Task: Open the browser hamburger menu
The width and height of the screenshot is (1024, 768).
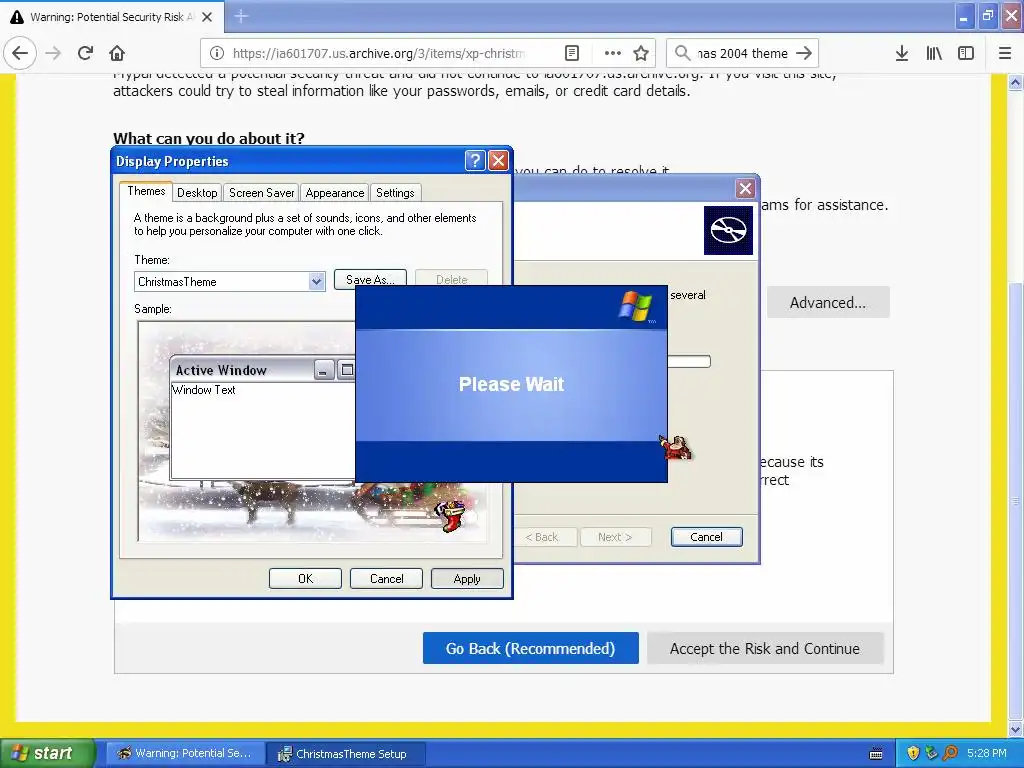Action: (1005, 53)
